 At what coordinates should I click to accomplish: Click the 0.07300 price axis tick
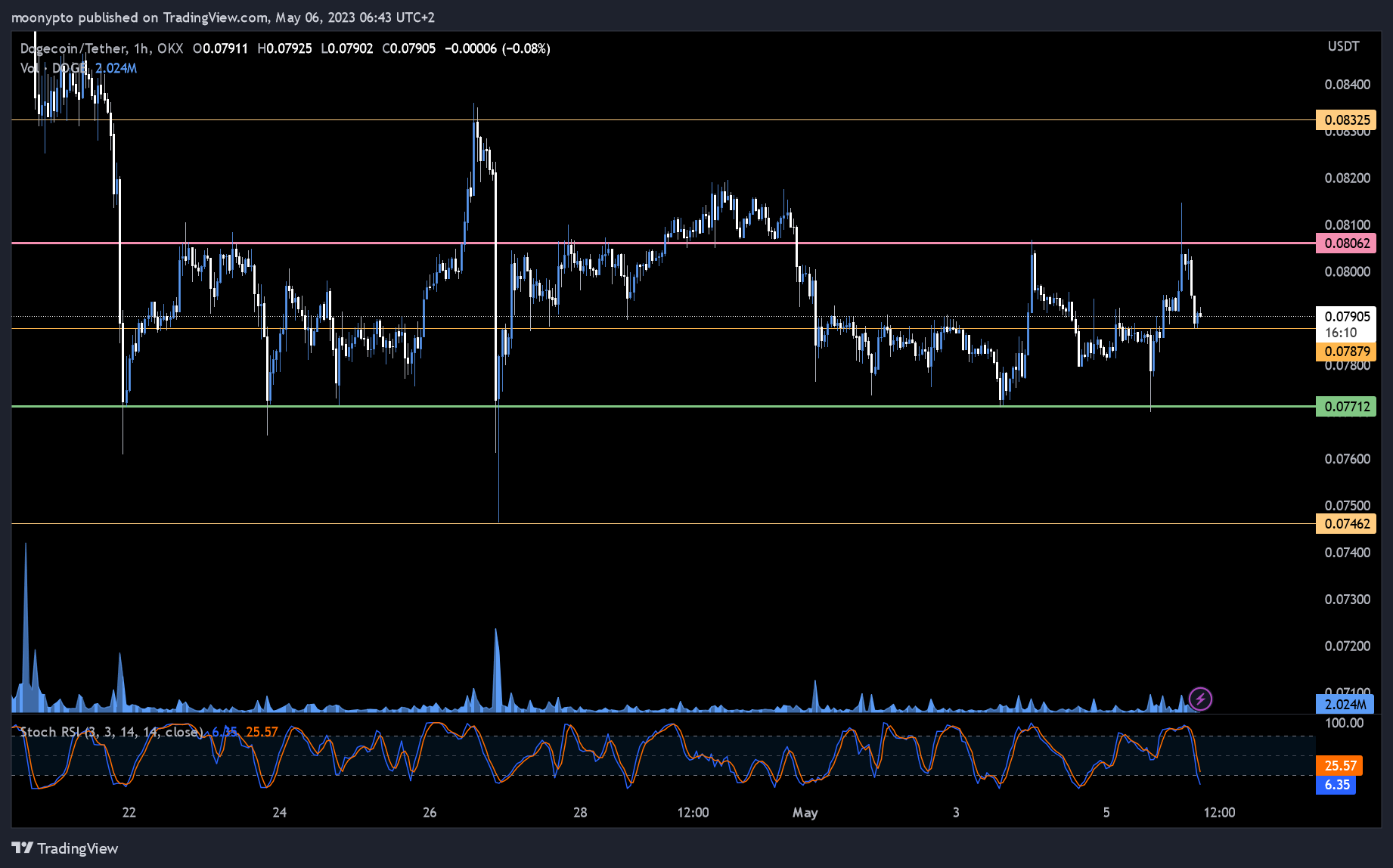pyautogui.click(x=1347, y=600)
